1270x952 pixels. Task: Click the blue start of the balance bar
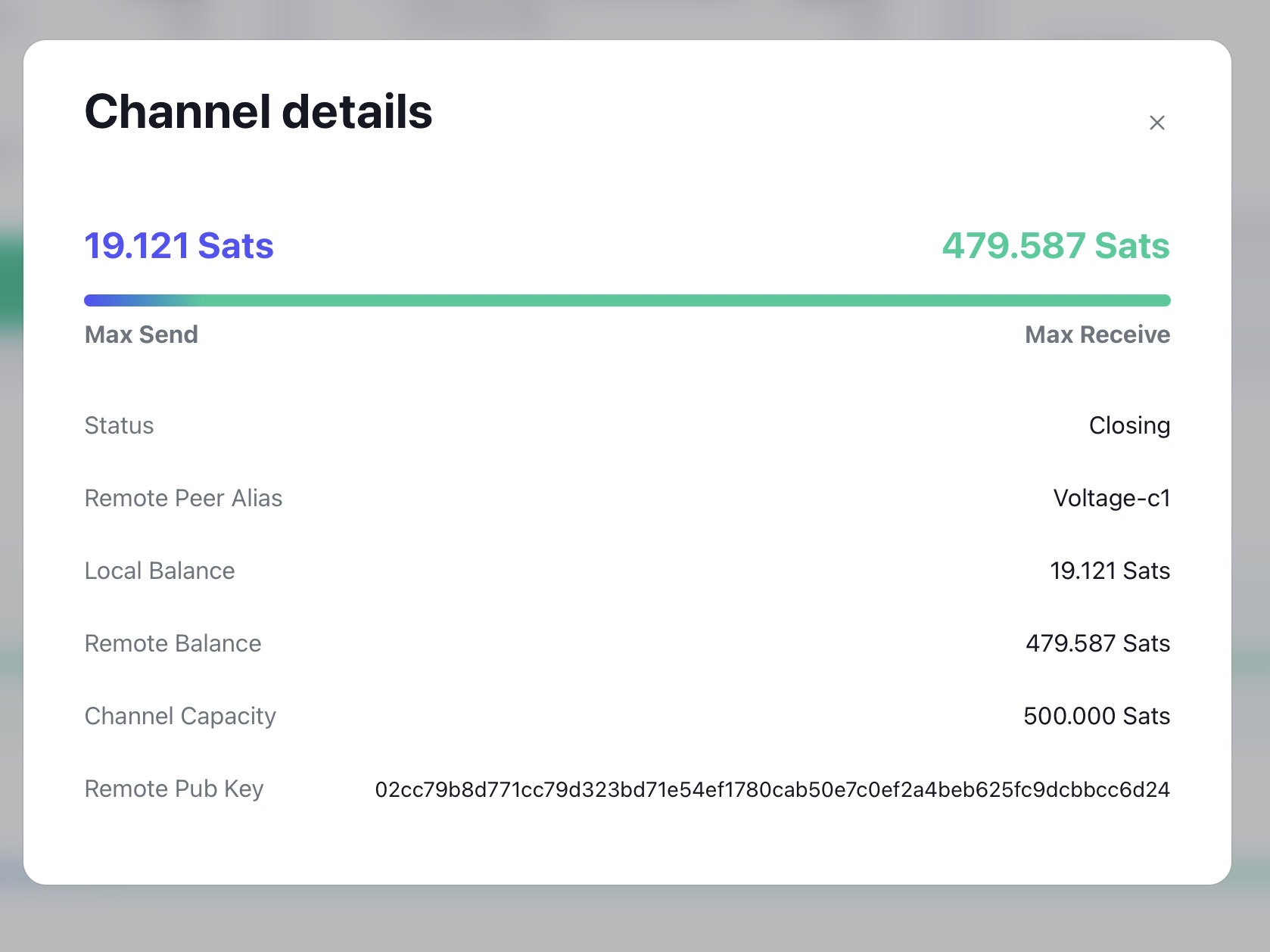pyautogui.click(x=114, y=300)
